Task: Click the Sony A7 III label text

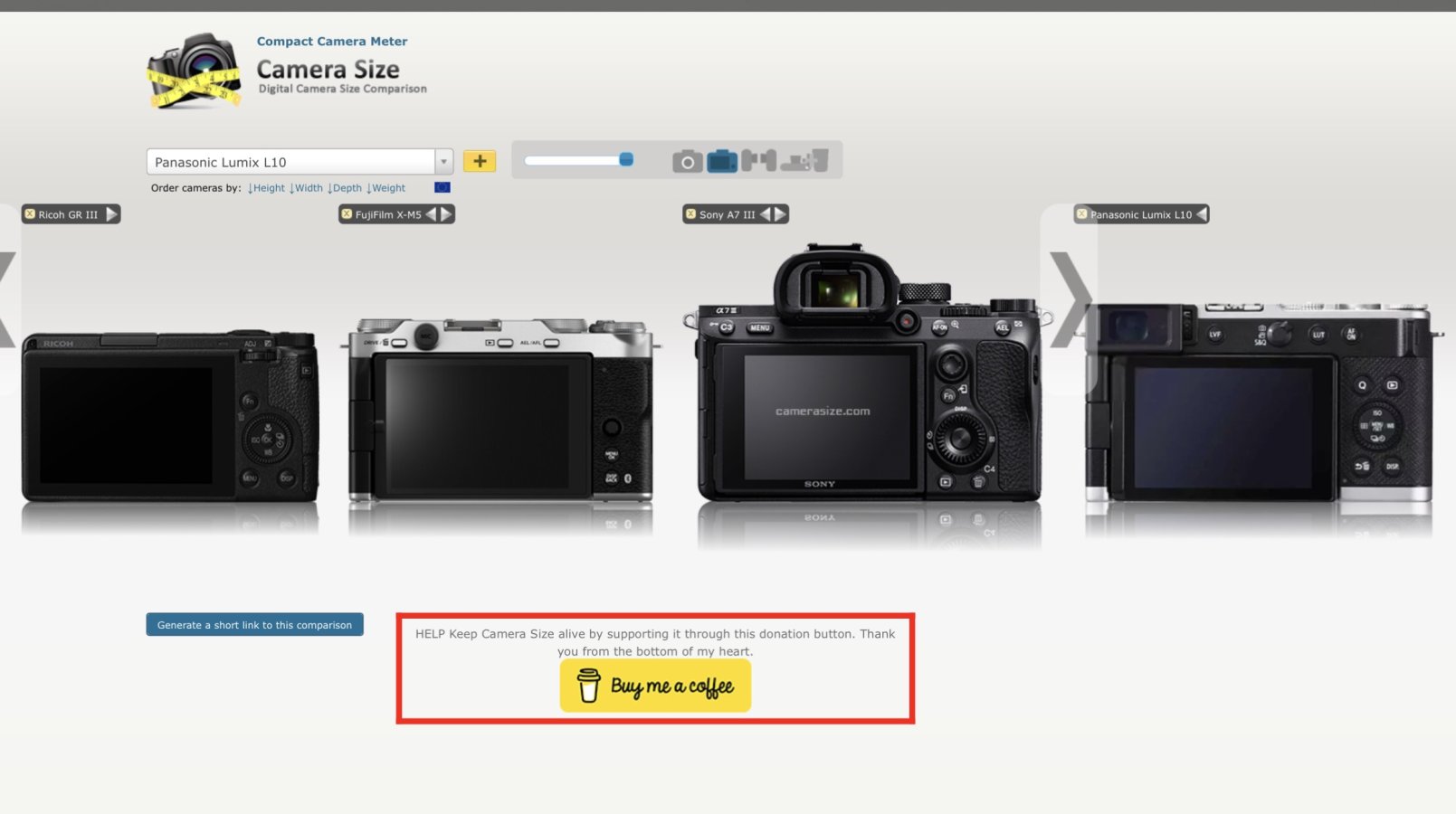Action: click(x=727, y=215)
